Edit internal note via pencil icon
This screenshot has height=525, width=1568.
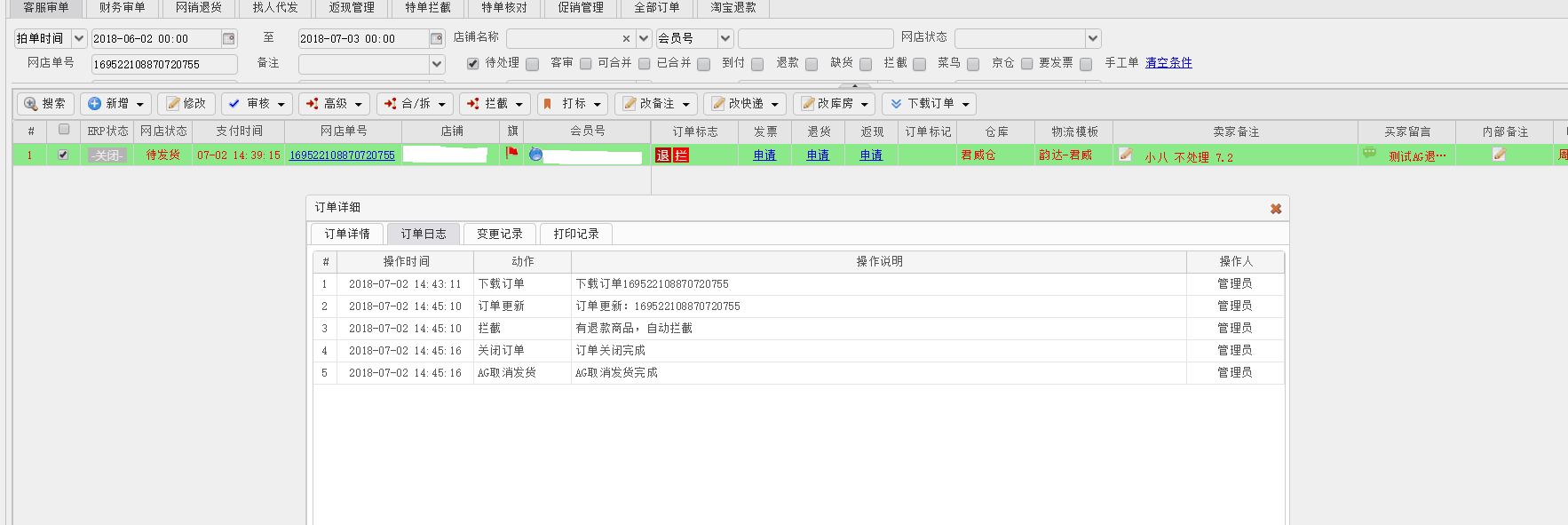pos(1499,155)
